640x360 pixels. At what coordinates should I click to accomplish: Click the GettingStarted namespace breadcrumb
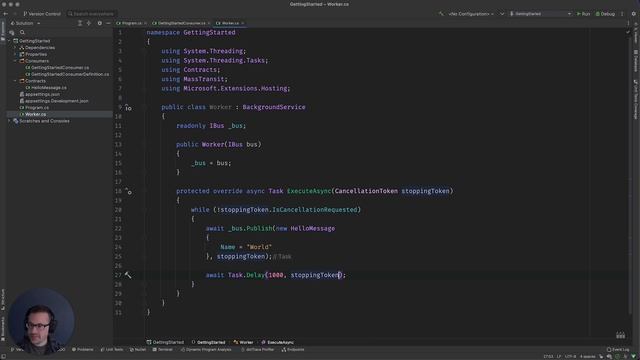(x=209, y=342)
